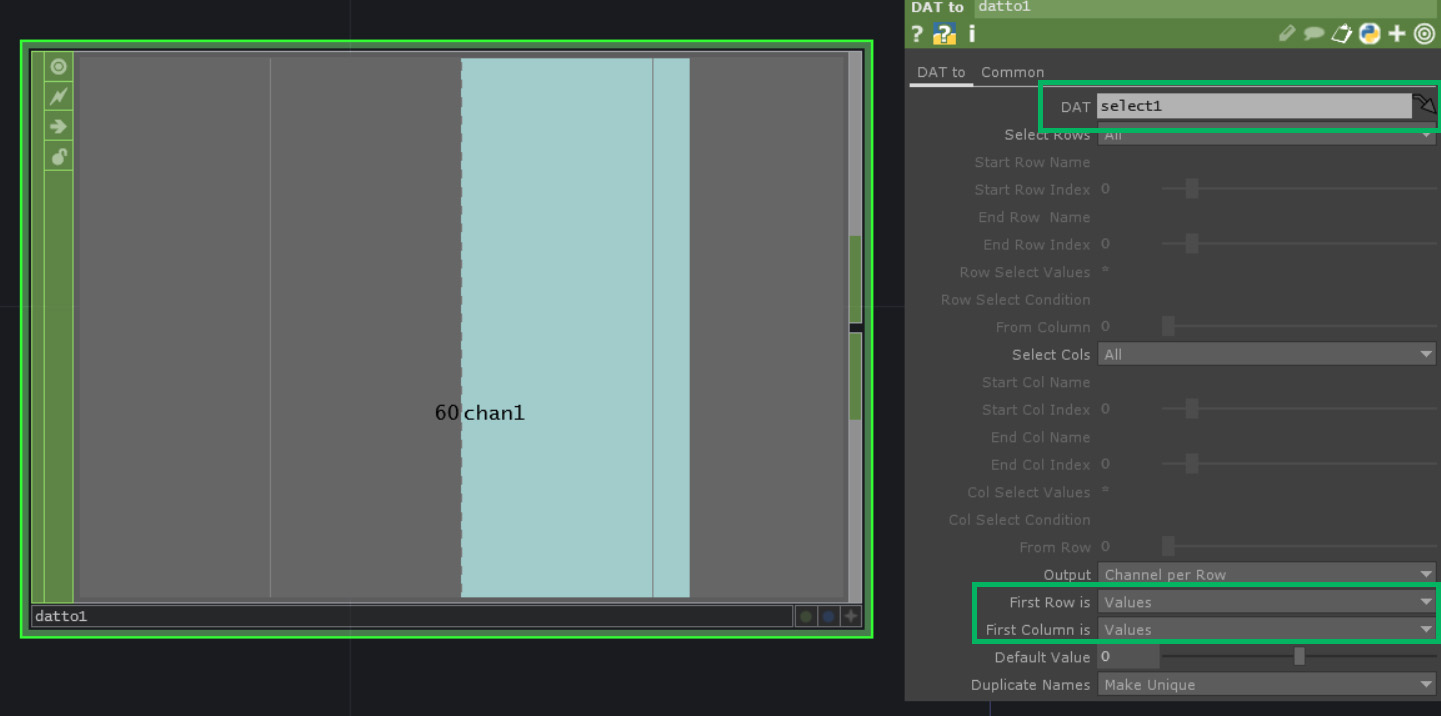Click the From Column slider

coord(1298,326)
